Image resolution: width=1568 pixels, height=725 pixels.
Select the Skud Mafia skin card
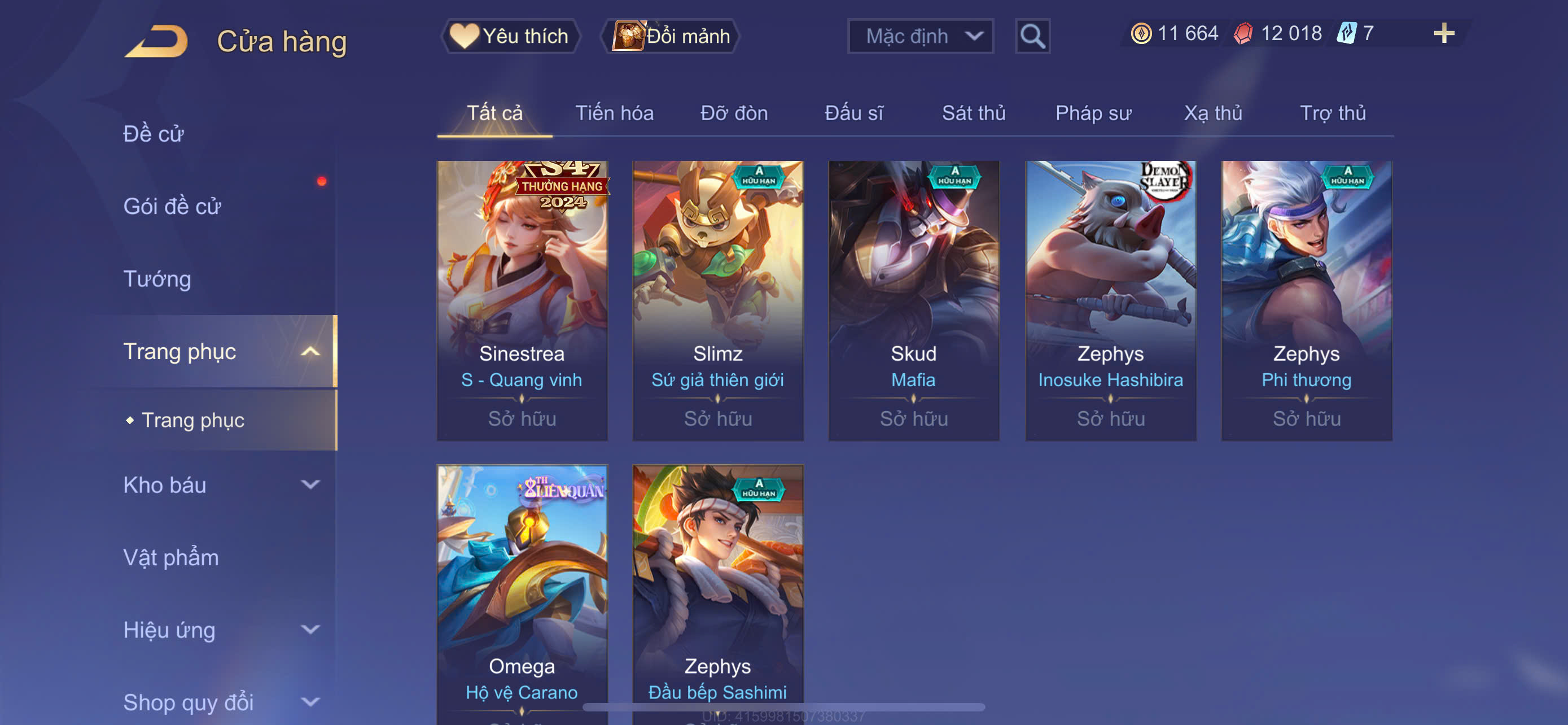tap(913, 301)
